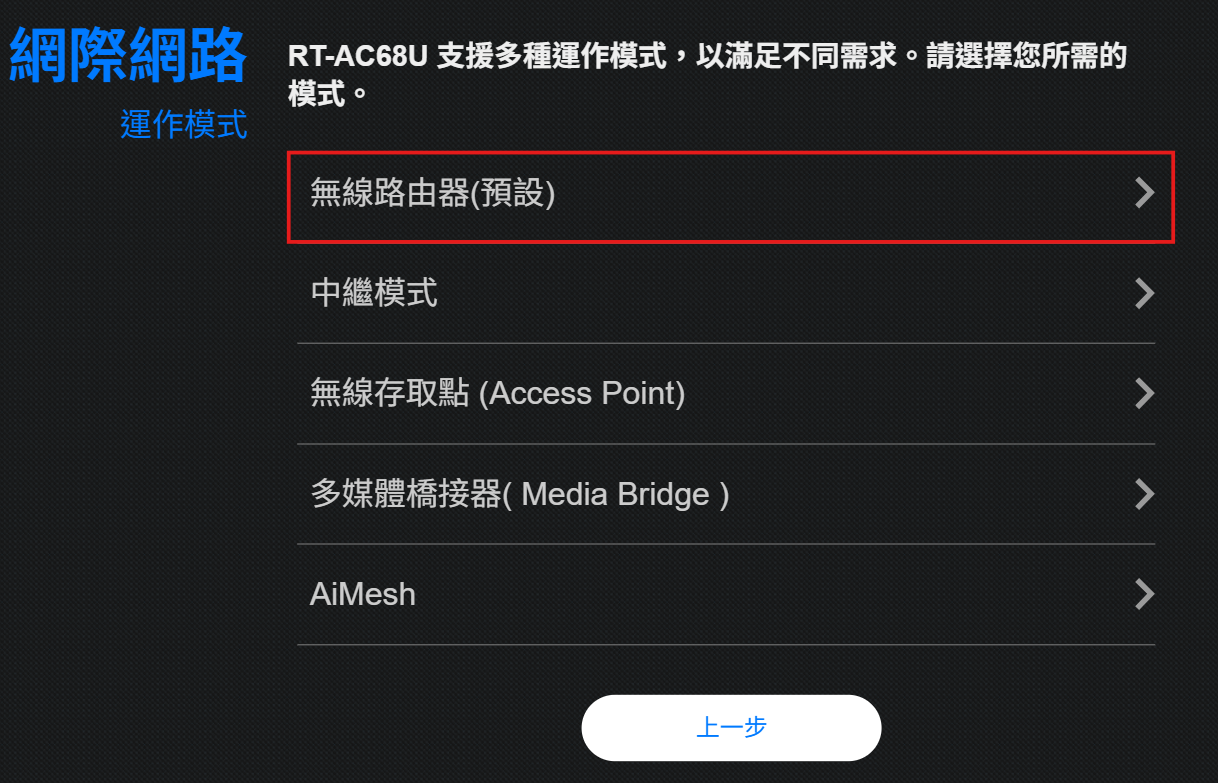The image size is (1218, 783).
Task: Click the RT-AC68U description text area
Action: click(x=700, y=70)
